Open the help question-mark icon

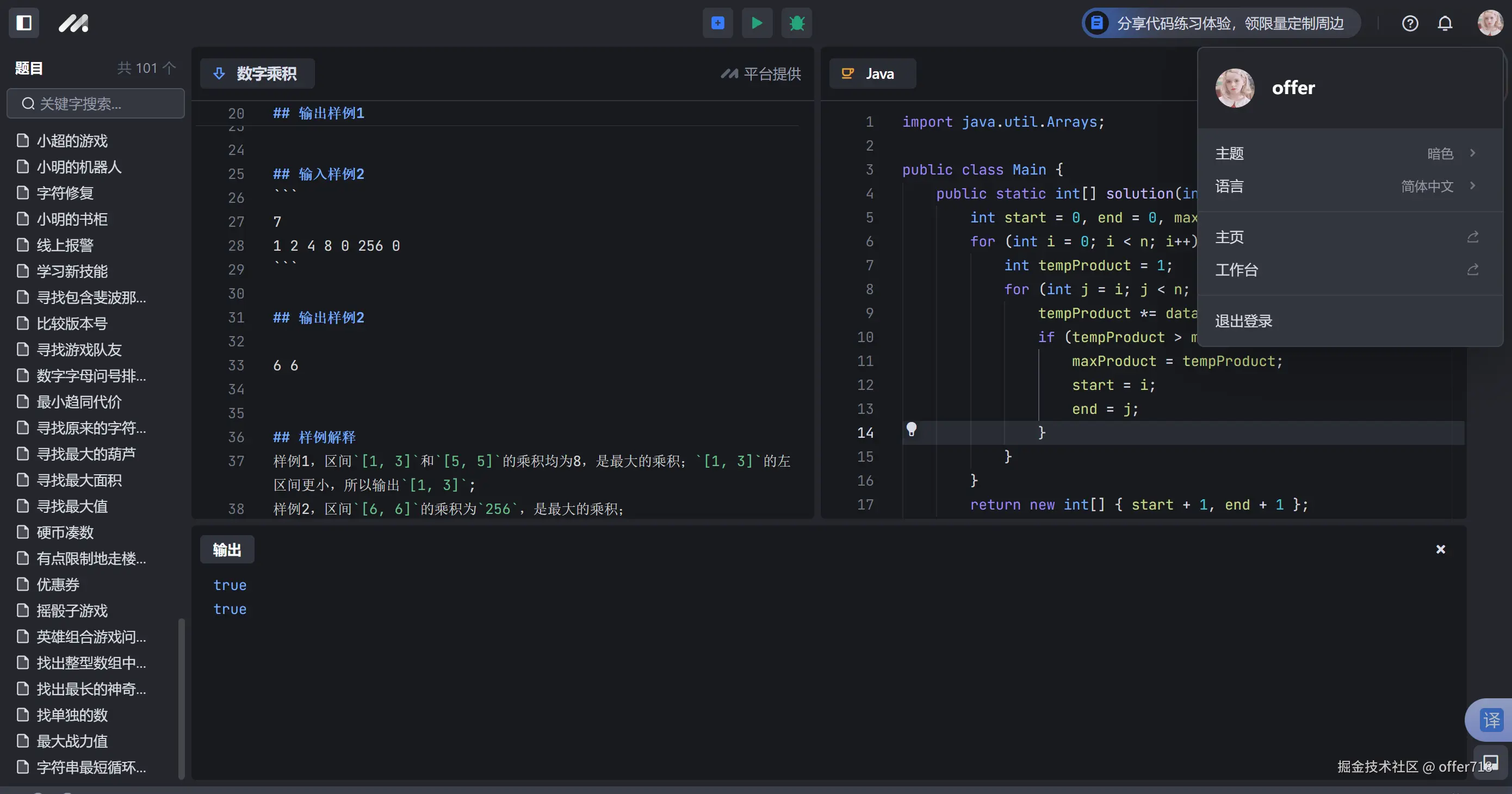[1410, 23]
